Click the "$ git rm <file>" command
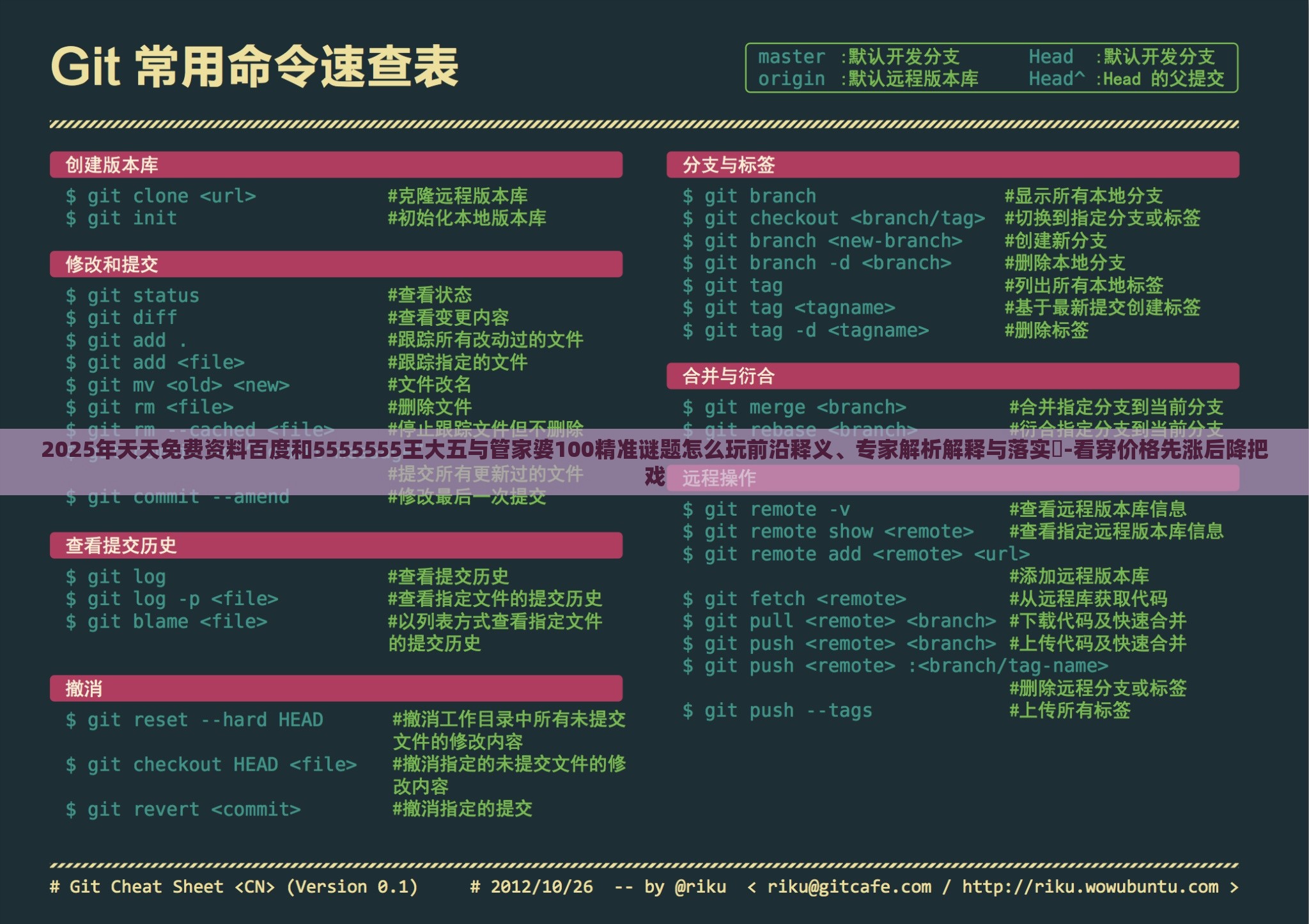Screen dimensions: 1309x924 tap(150, 407)
